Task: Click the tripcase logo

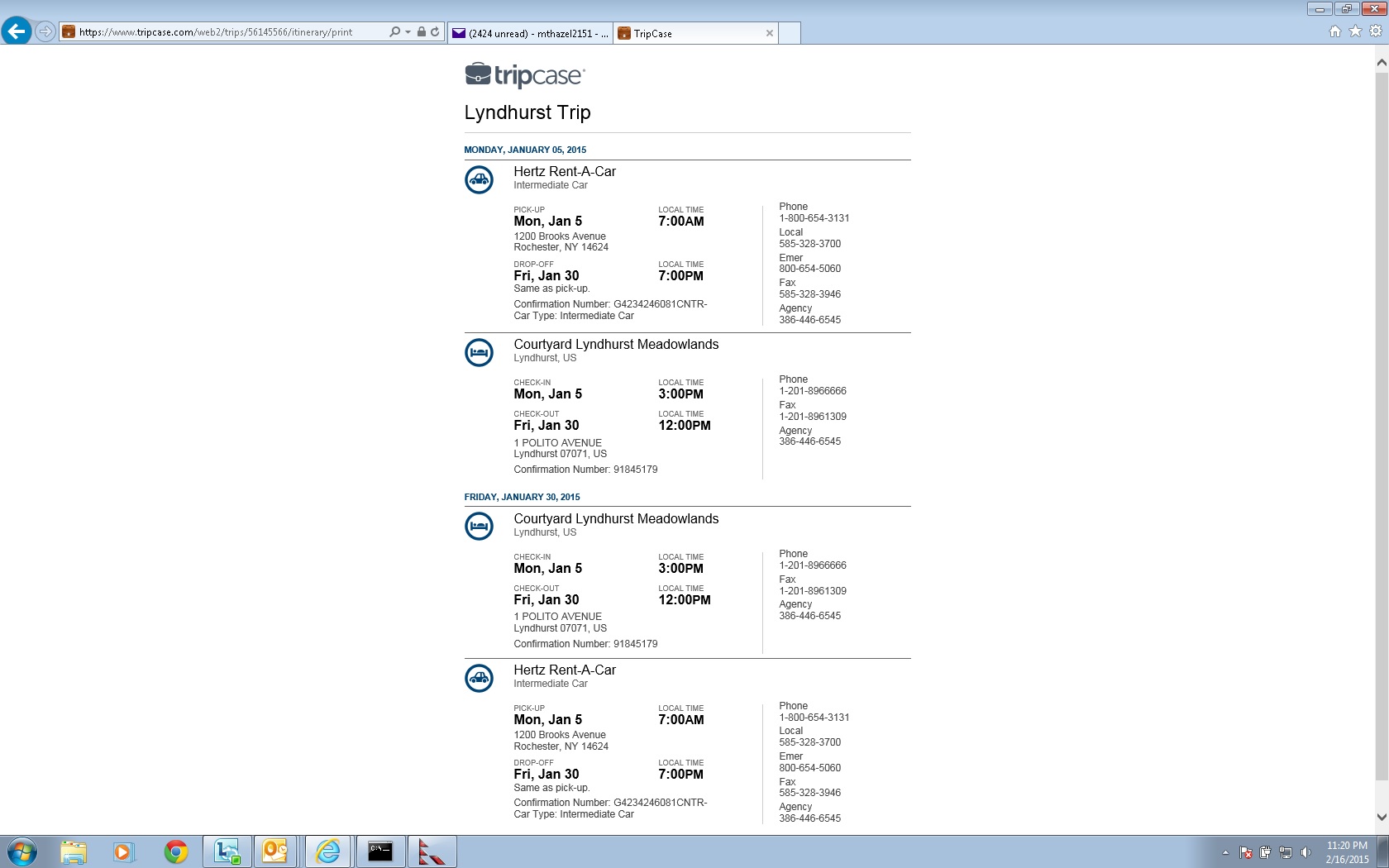Action: coord(525,75)
